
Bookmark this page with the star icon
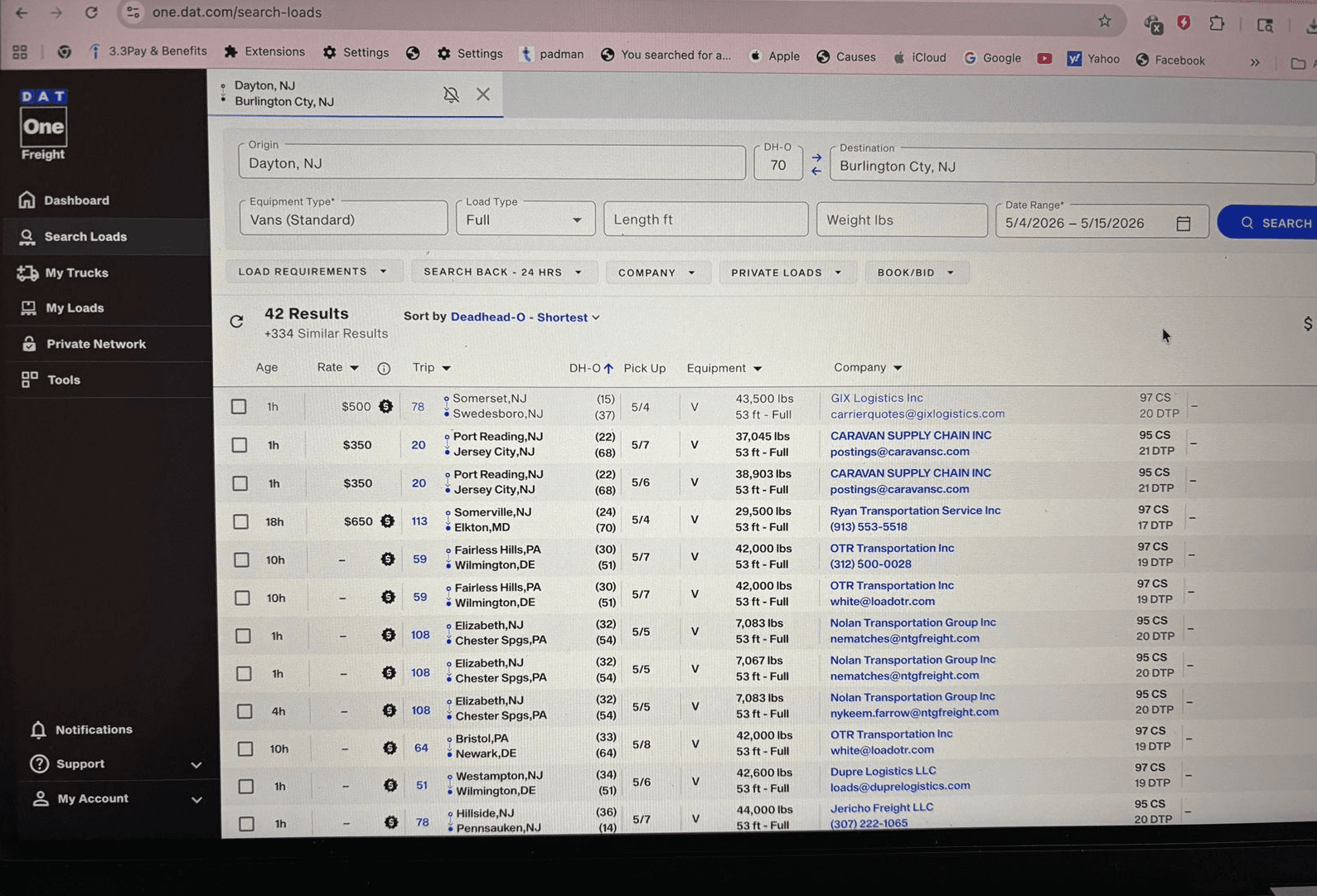[x=1105, y=21]
